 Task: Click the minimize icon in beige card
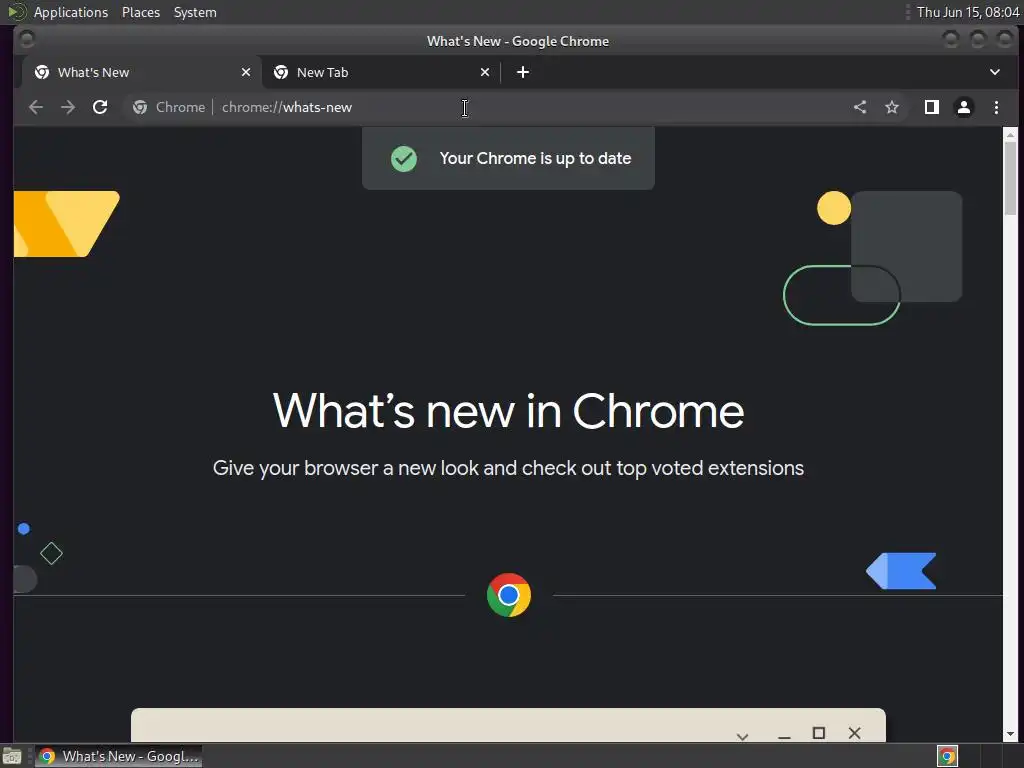[784, 737]
